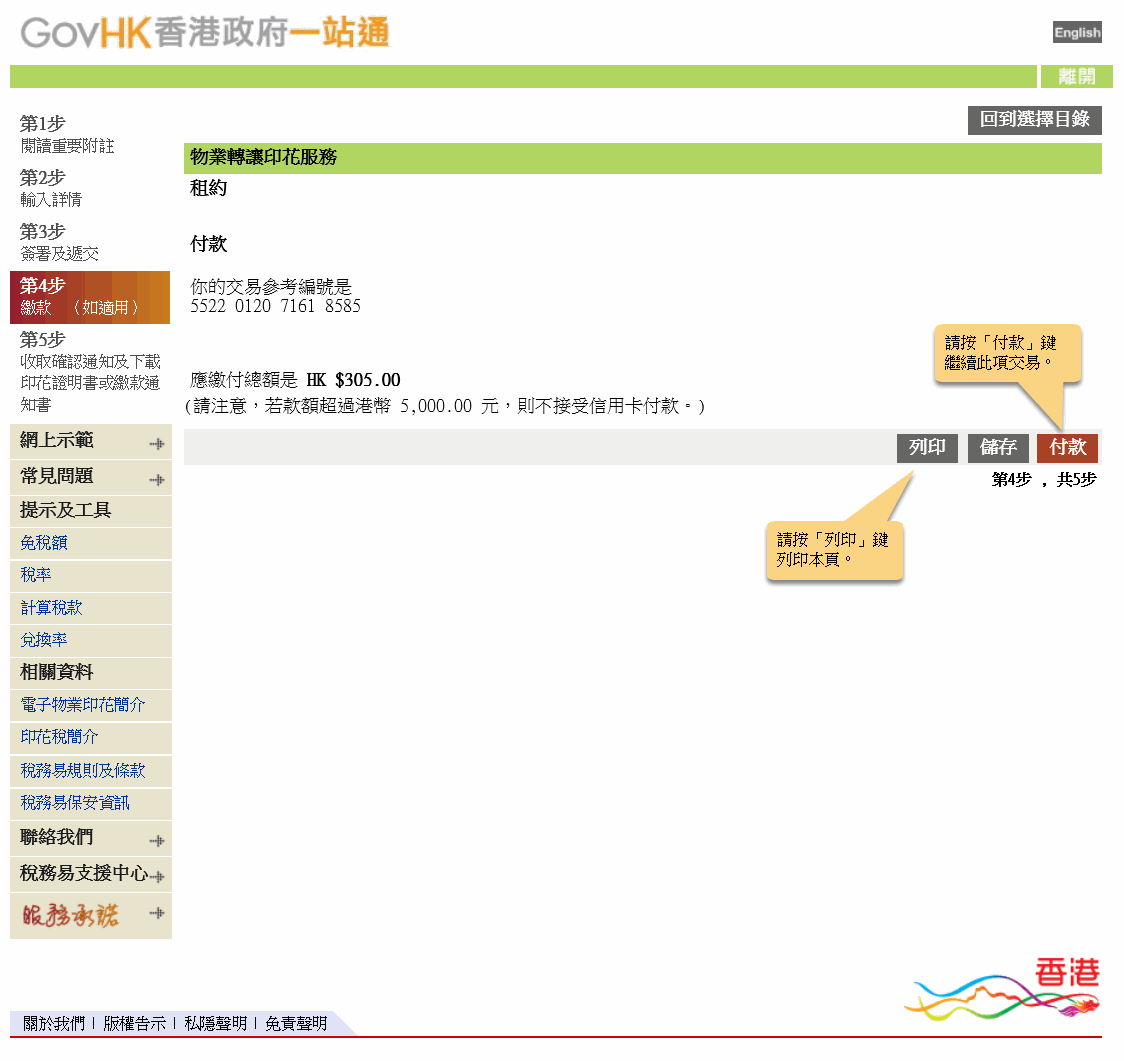This screenshot has height=1061, width=1124.
Task: Expand the 稅務易支援中心 plus icon
Action: tap(158, 876)
